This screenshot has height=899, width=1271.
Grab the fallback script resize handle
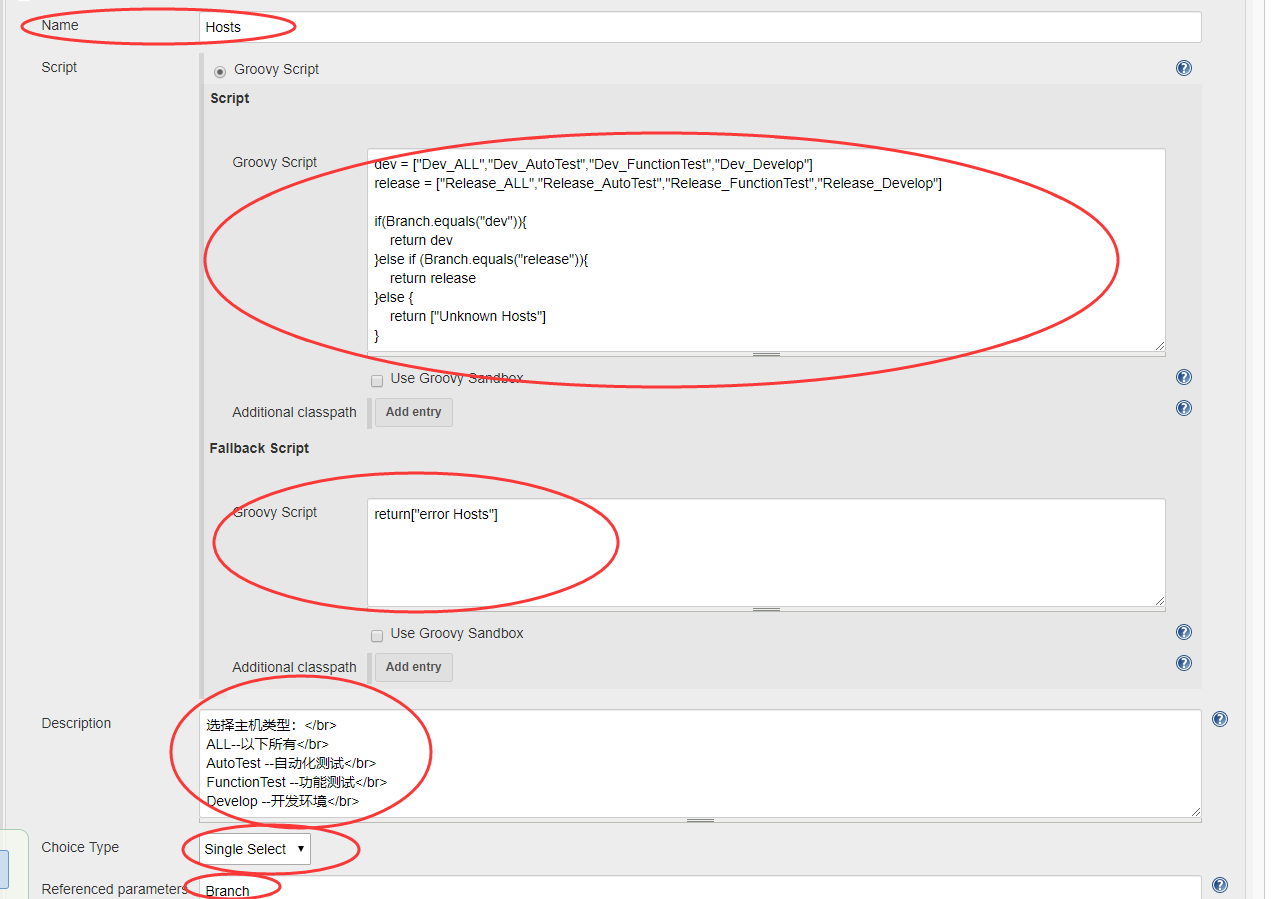[x=766, y=609]
